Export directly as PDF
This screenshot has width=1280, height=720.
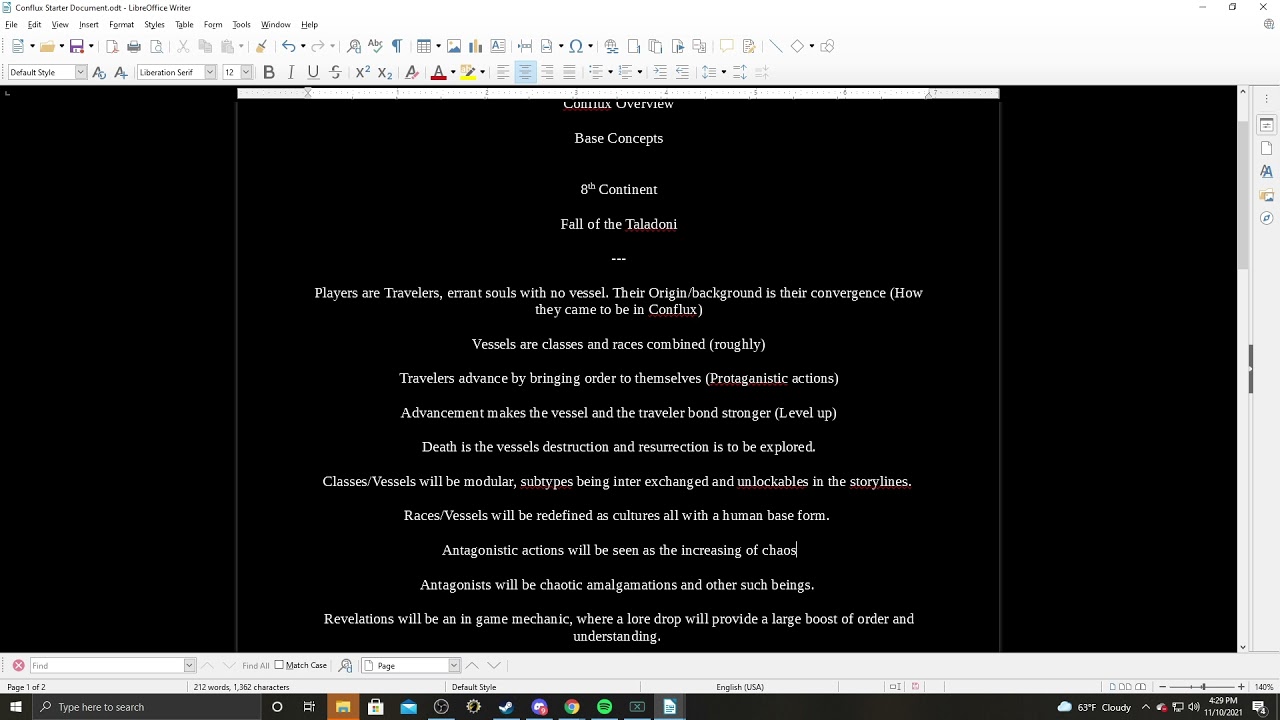click(112, 46)
